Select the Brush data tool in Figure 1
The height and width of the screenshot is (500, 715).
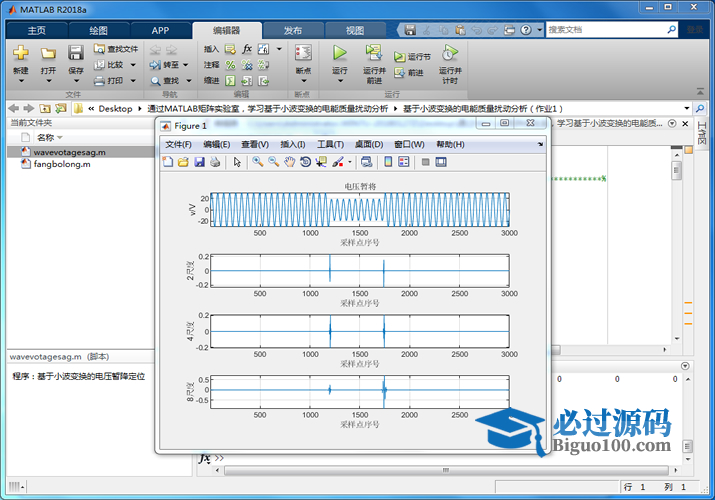[x=338, y=162]
